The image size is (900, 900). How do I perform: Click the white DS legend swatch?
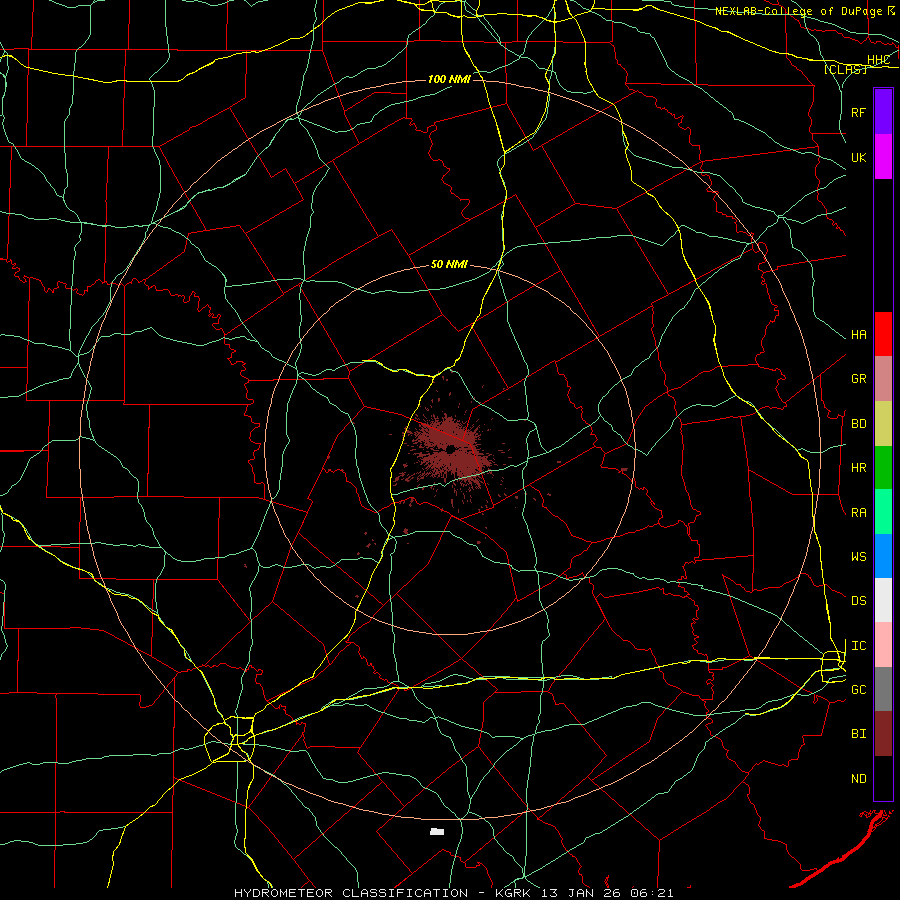(x=883, y=600)
